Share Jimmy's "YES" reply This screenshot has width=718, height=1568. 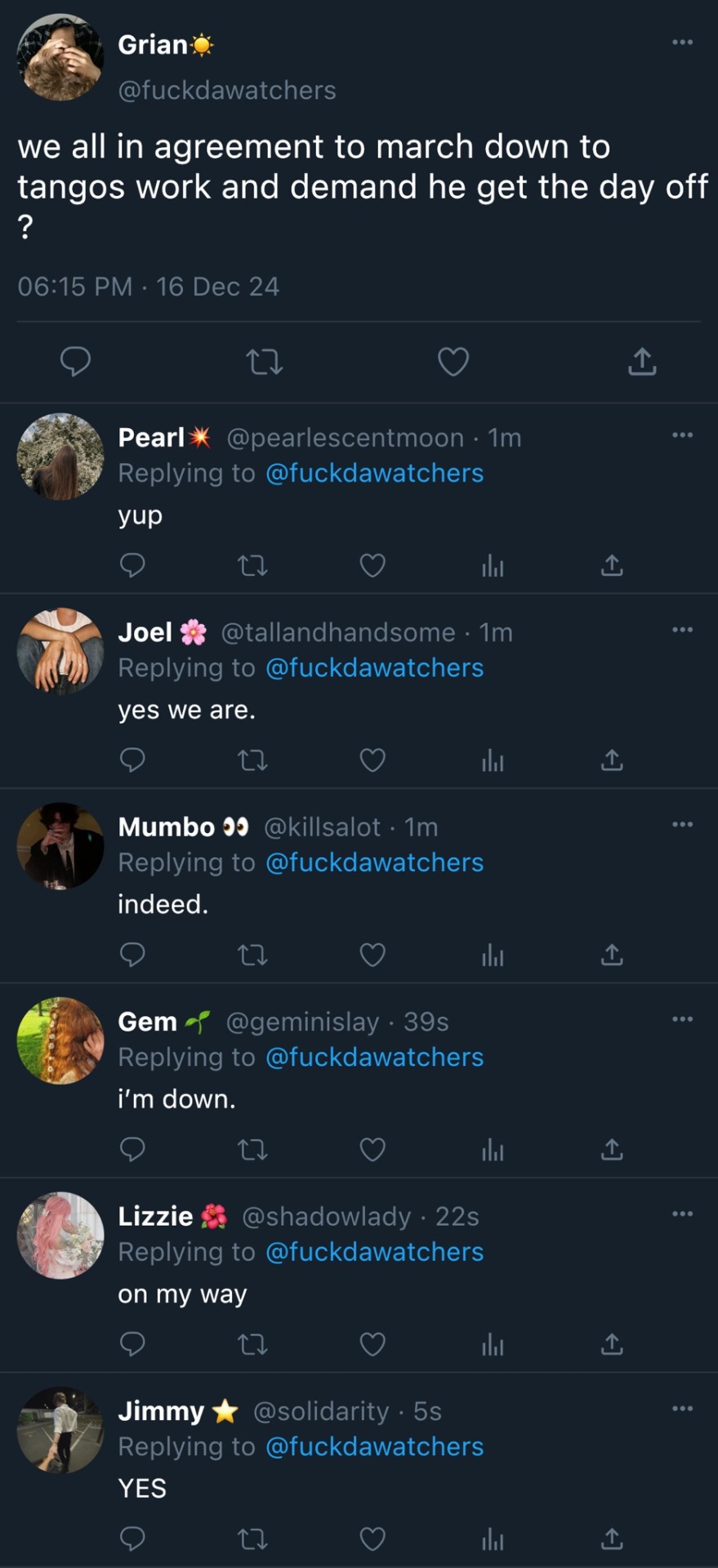coord(612,1539)
